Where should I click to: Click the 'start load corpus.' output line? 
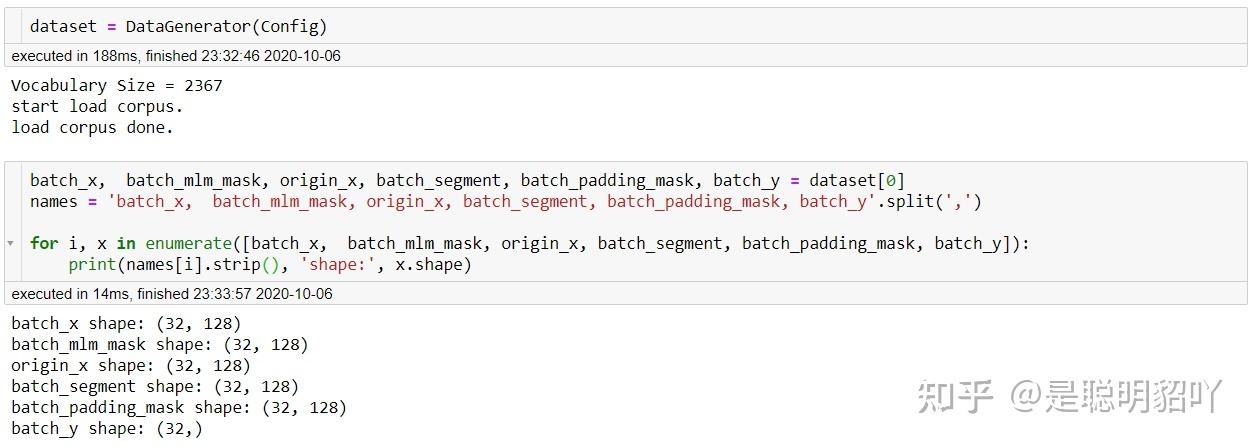97,107
